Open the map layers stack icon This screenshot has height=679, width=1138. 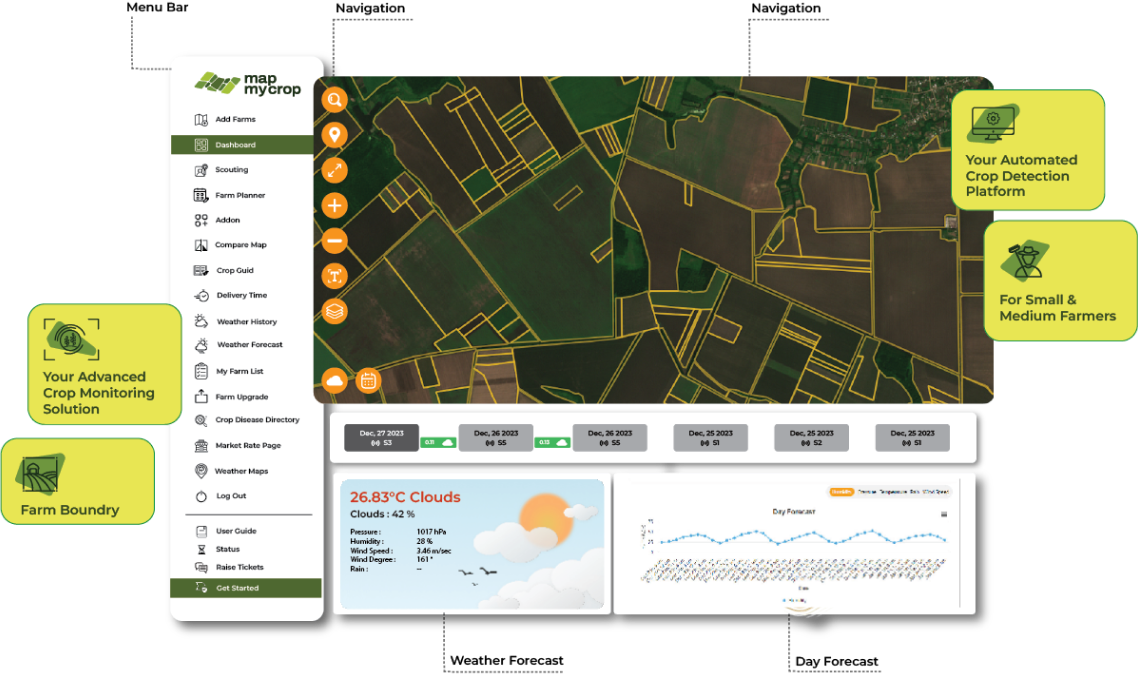[334, 311]
